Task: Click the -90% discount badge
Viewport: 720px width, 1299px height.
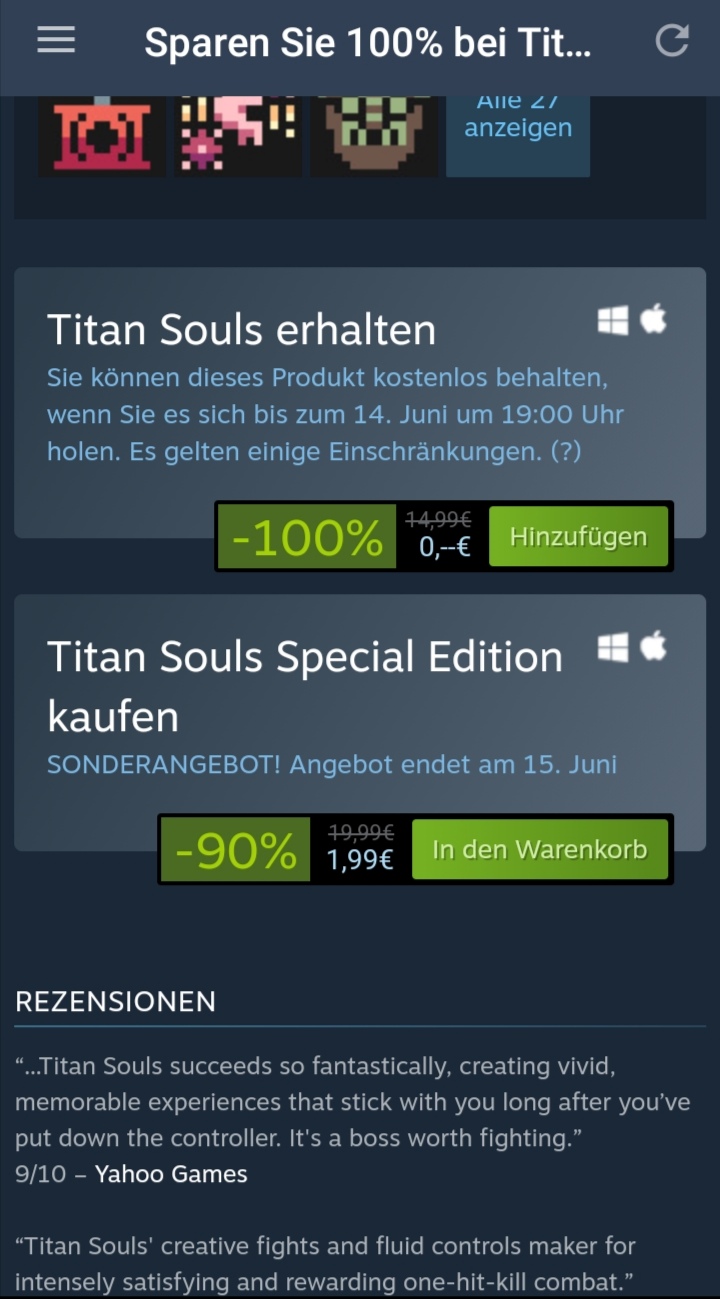Action: coord(236,850)
